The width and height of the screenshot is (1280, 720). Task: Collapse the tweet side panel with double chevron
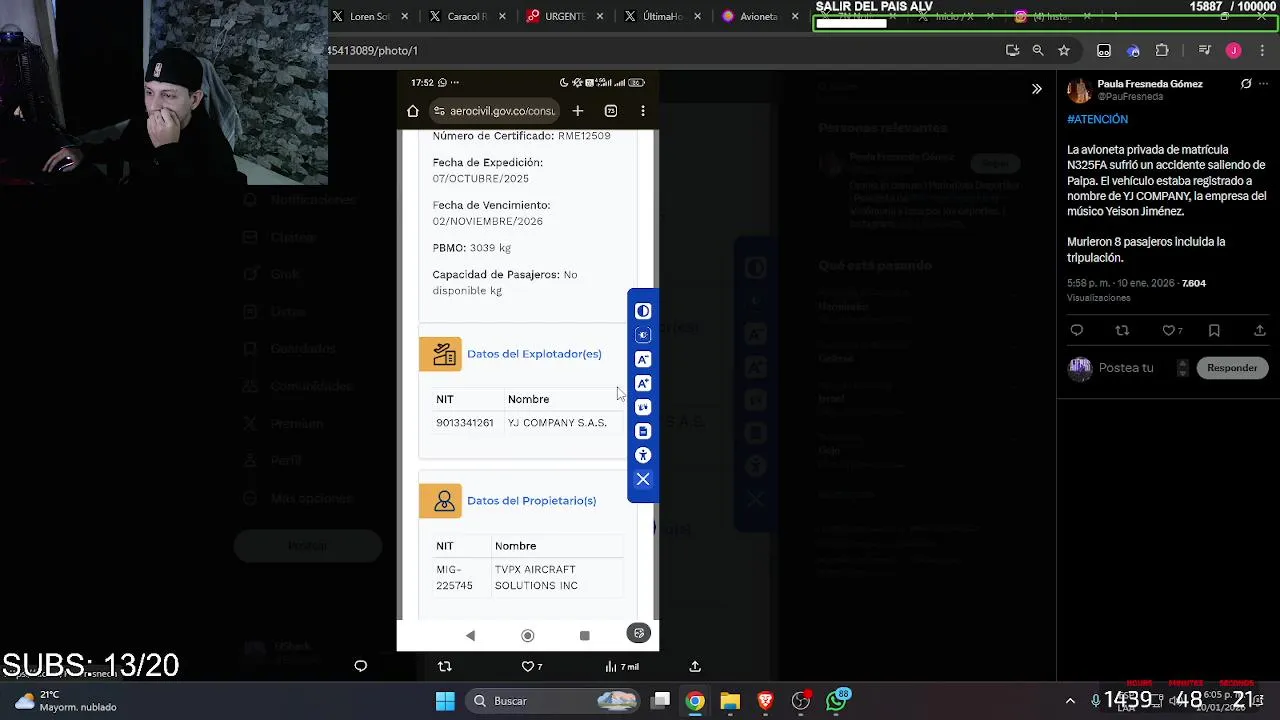point(1037,89)
